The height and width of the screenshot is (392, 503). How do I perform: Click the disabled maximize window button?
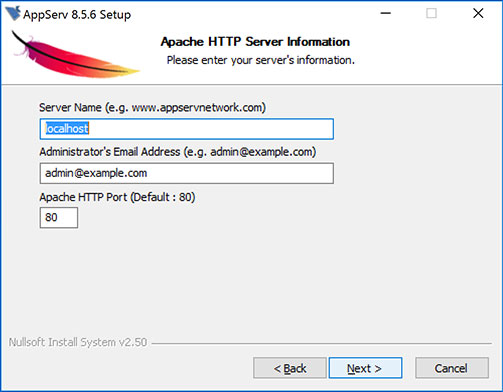coord(431,13)
